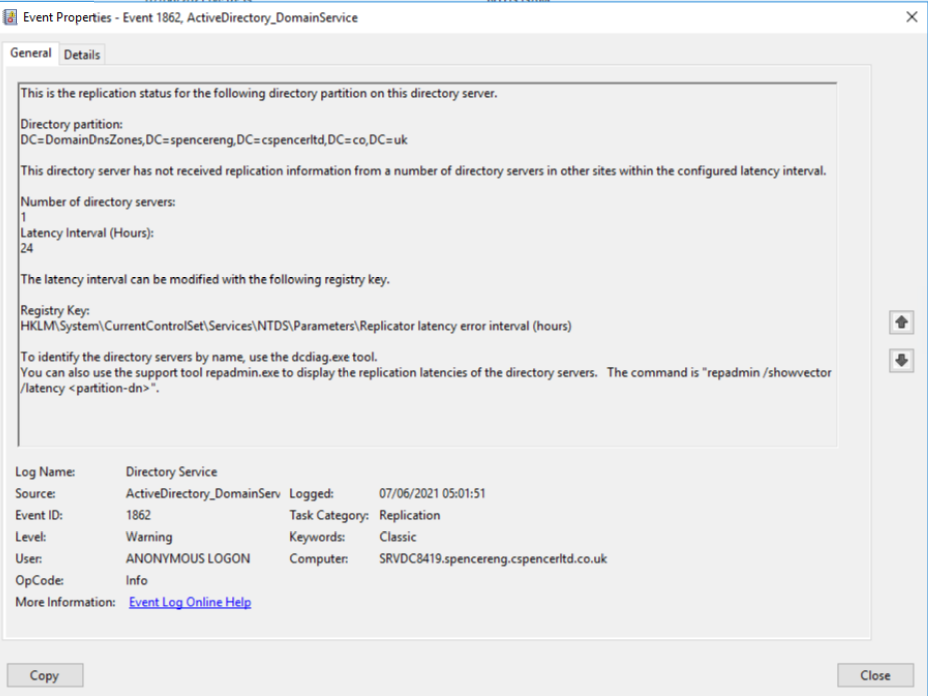
Task: Click the Level value Warning
Action: point(149,537)
